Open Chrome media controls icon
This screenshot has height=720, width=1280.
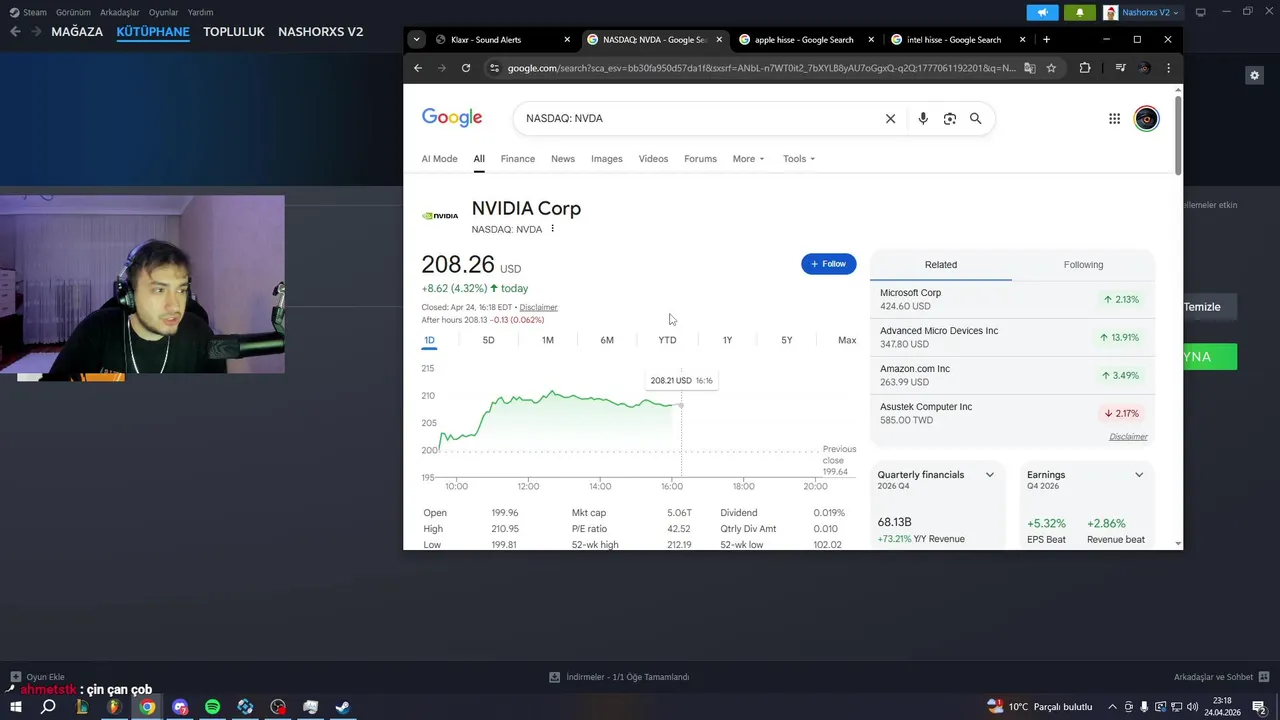point(1120,68)
